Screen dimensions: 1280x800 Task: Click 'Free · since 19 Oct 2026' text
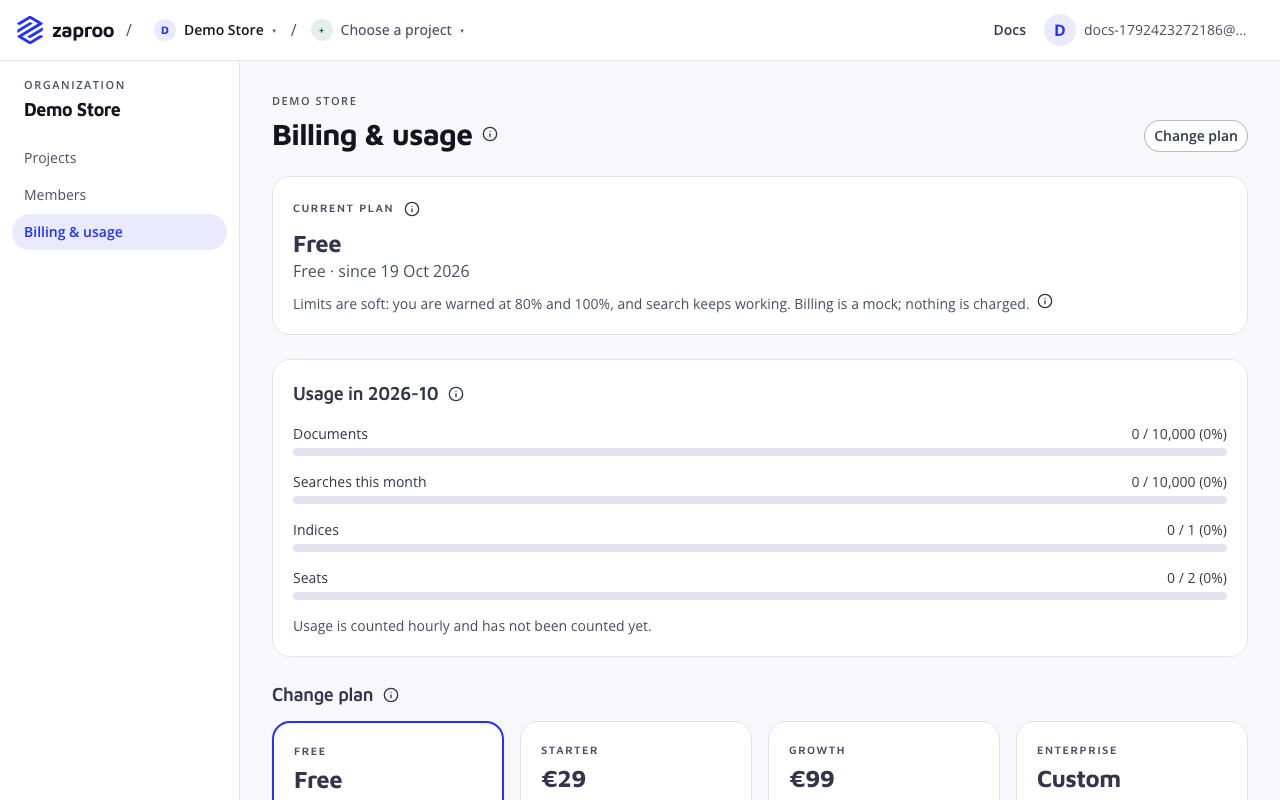tap(381, 271)
